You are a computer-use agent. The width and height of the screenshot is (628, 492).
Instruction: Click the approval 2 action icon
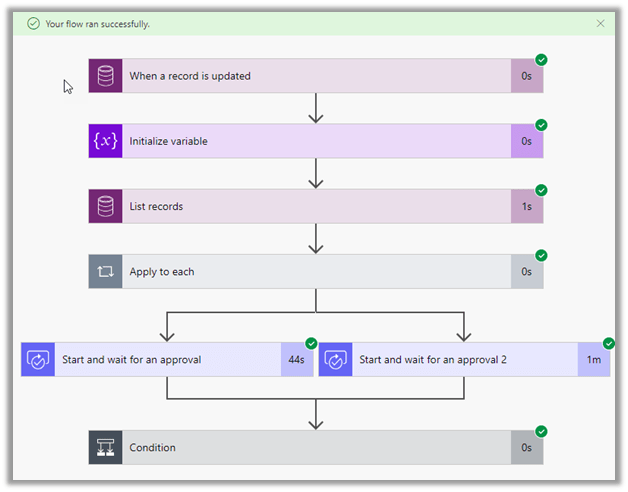[335, 360]
